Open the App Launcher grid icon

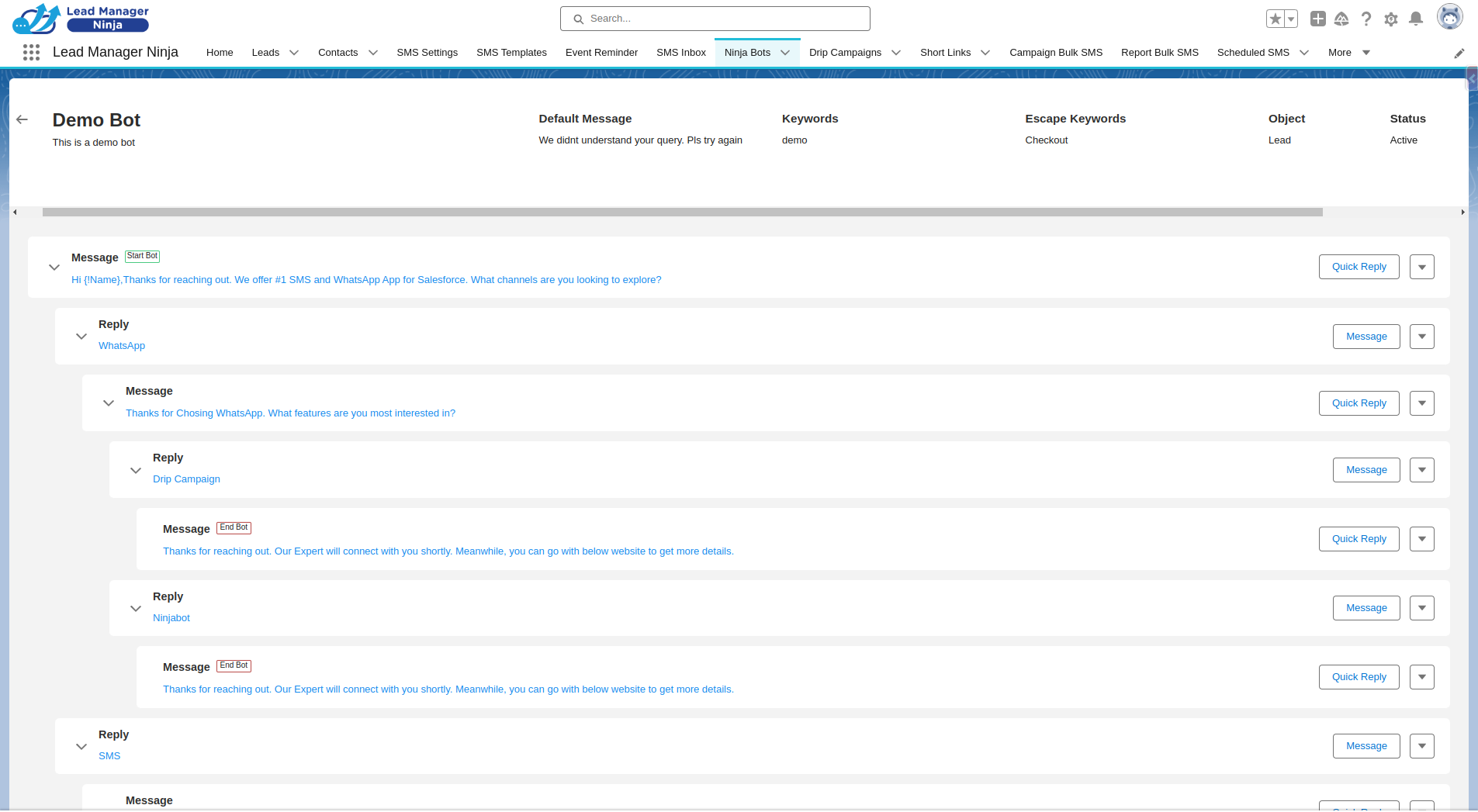pyautogui.click(x=31, y=53)
